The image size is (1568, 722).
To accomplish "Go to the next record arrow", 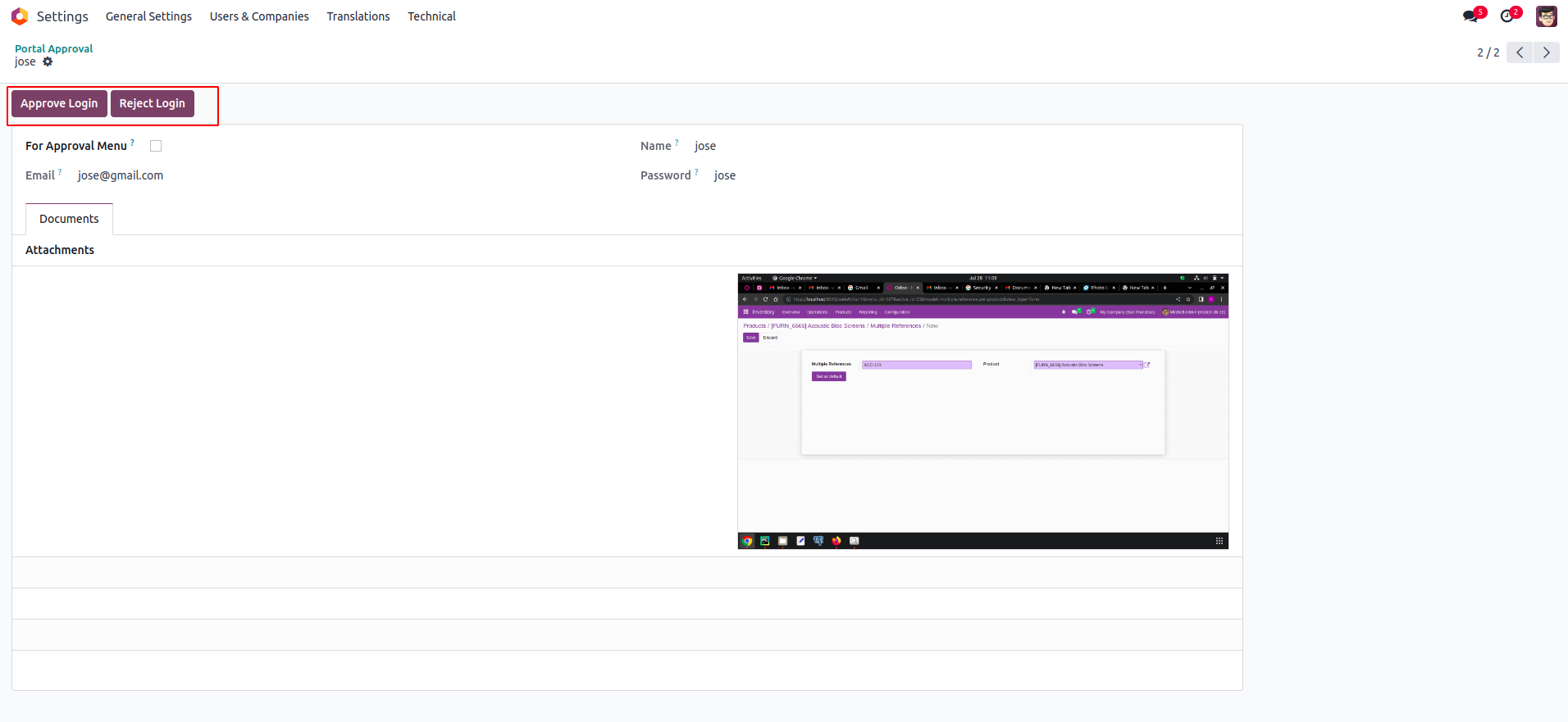I will (x=1547, y=52).
